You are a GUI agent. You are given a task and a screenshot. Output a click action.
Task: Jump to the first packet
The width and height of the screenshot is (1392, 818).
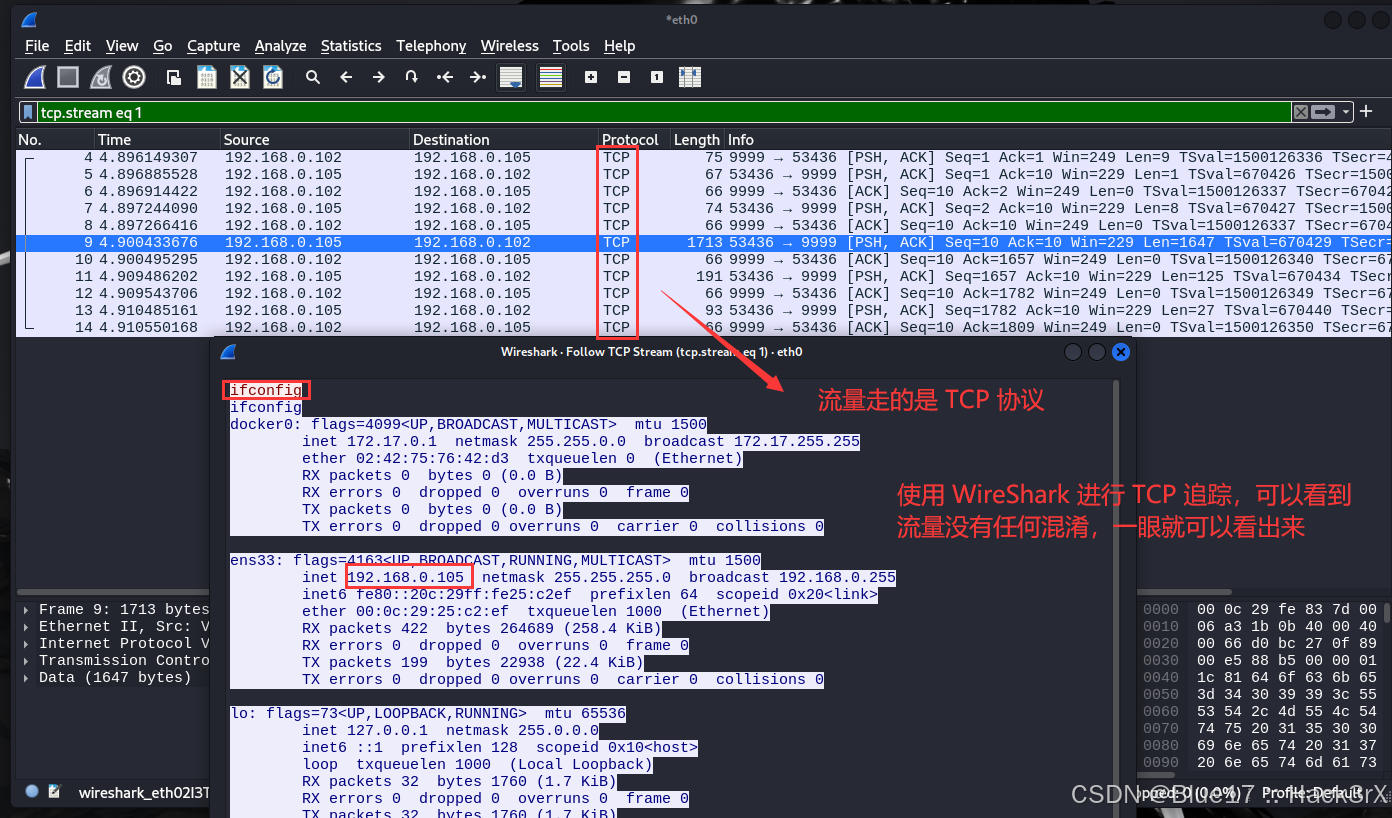click(445, 77)
